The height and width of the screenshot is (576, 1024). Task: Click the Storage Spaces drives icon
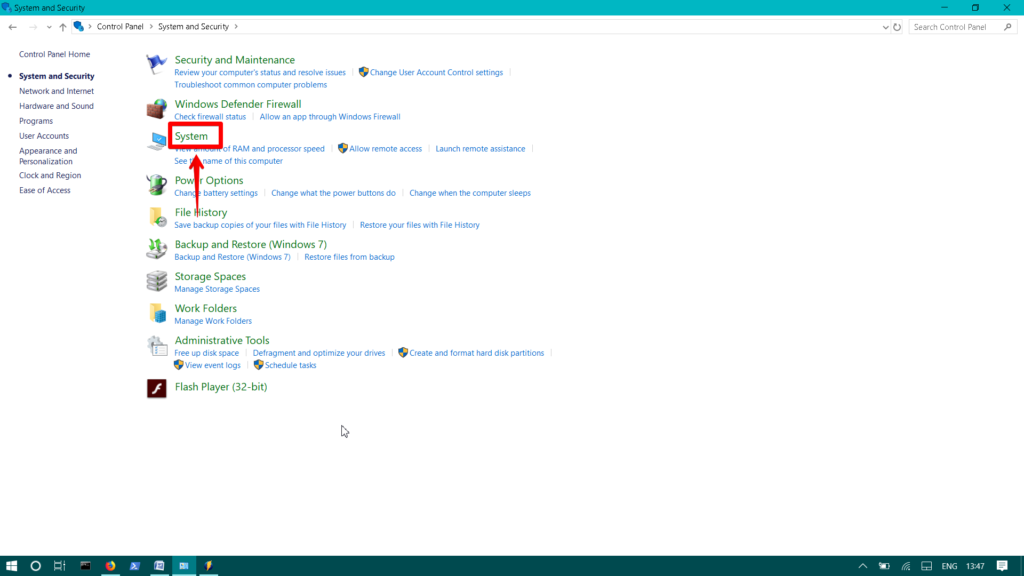pyautogui.click(x=156, y=281)
